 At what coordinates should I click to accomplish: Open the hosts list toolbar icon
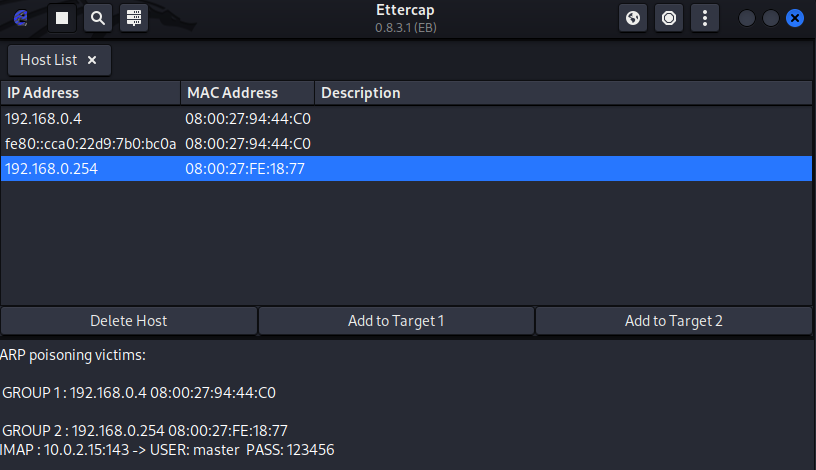click(134, 18)
